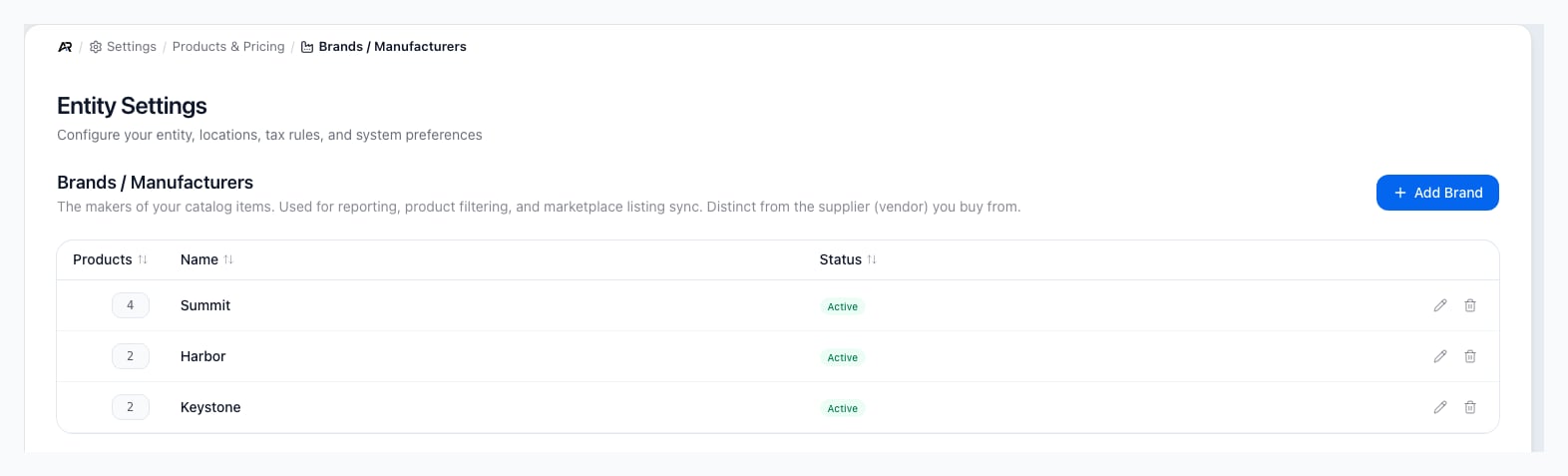Sort by the Name column header
Screen dimensions: 1568x476
point(206,259)
